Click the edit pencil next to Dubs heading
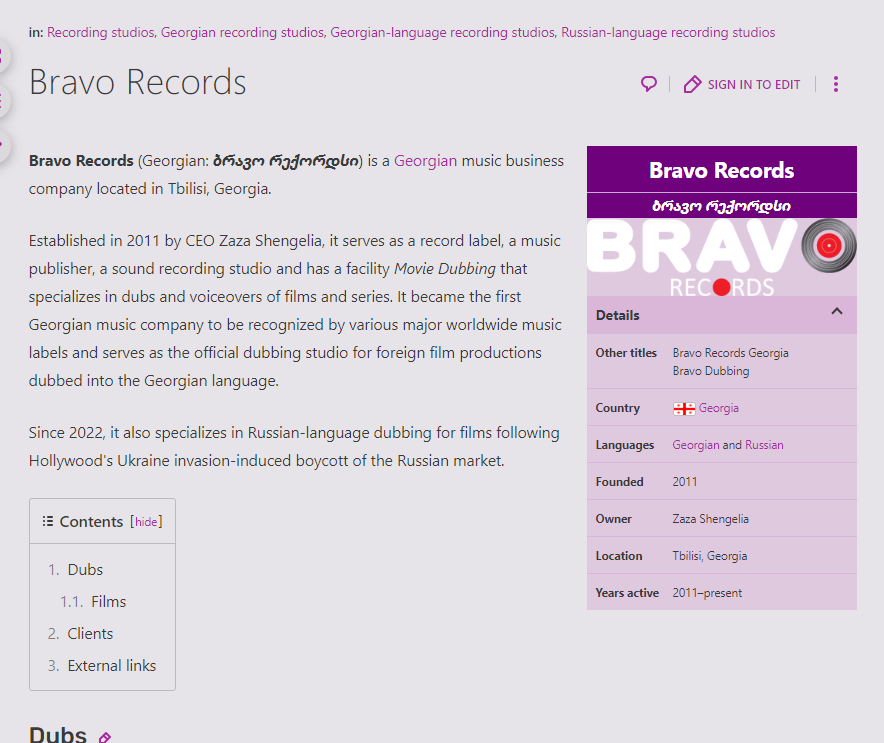This screenshot has height=743, width=884. click(105, 737)
